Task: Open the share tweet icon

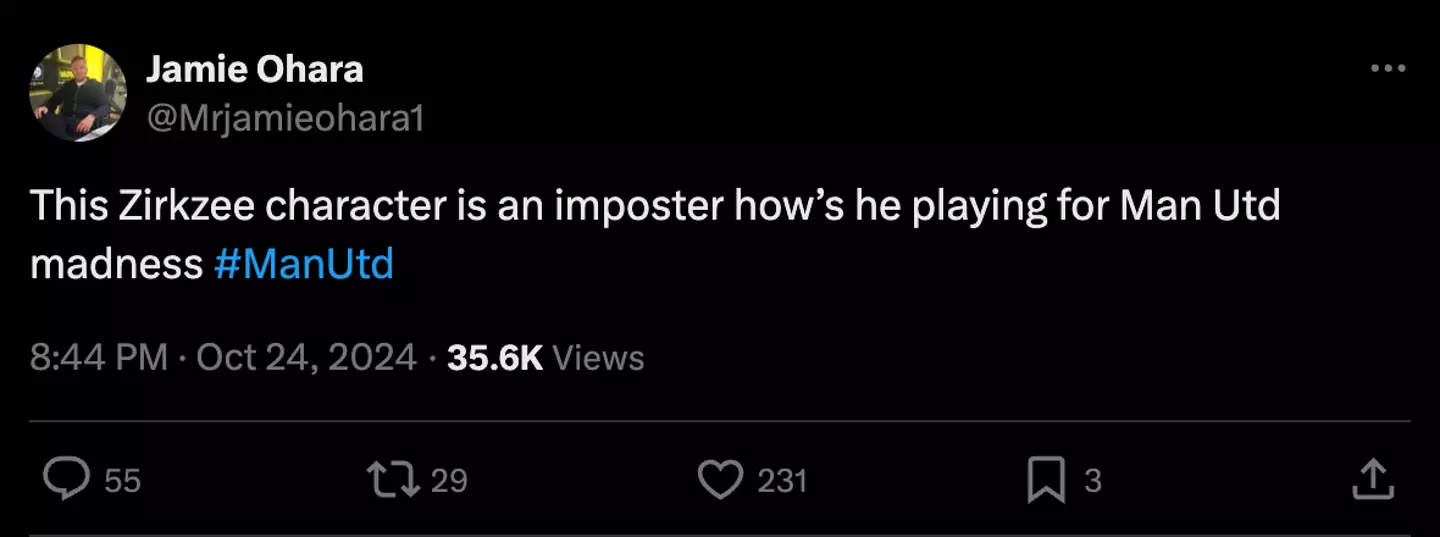Action: [x=1372, y=481]
